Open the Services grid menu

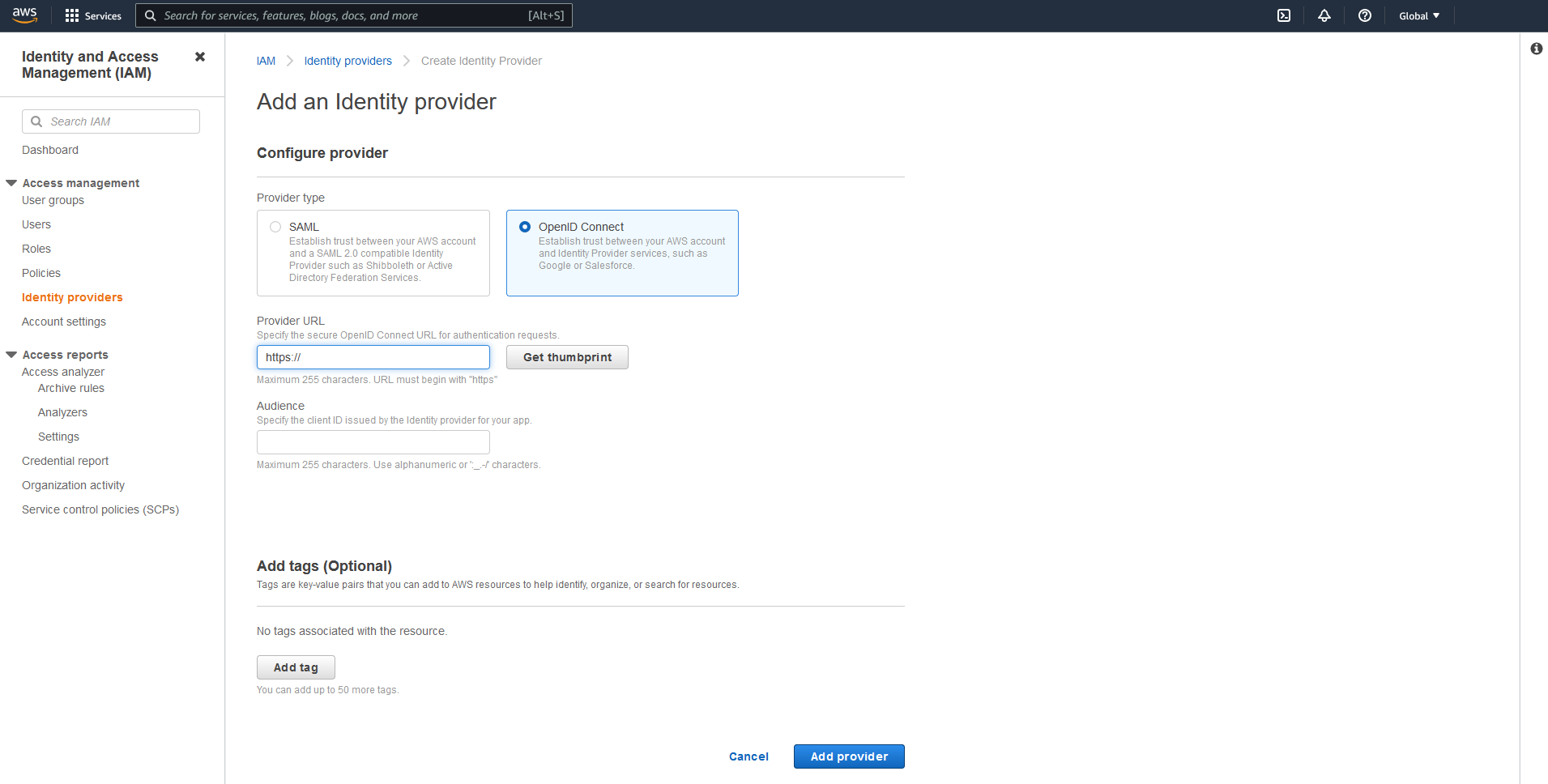93,15
